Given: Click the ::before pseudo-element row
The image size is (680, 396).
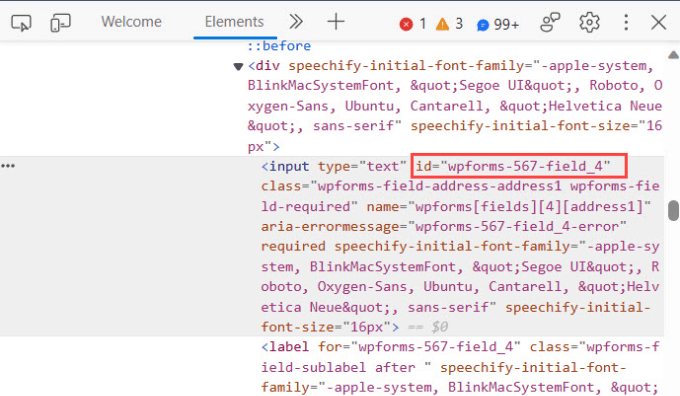Looking at the screenshot, I should pyautogui.click(x=279, y=46).
